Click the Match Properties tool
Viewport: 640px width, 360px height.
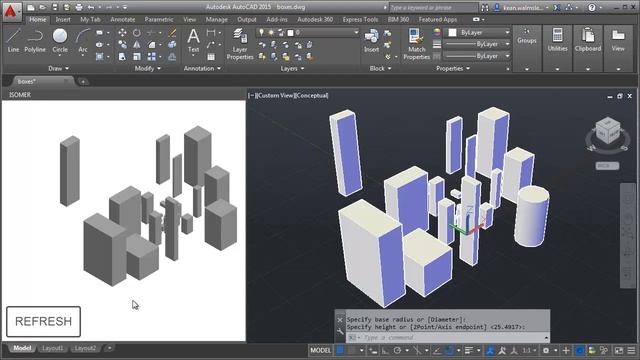point(416,44)
